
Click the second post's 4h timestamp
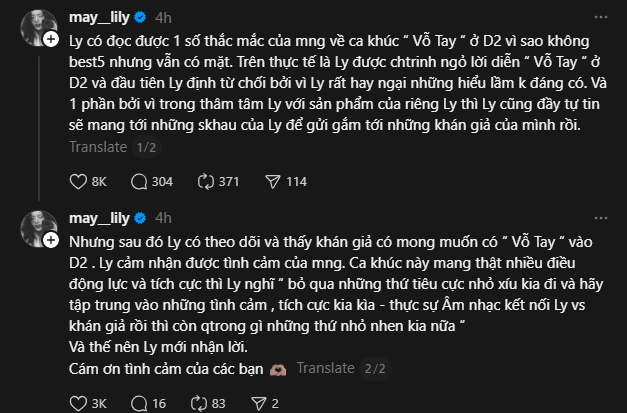164,217
